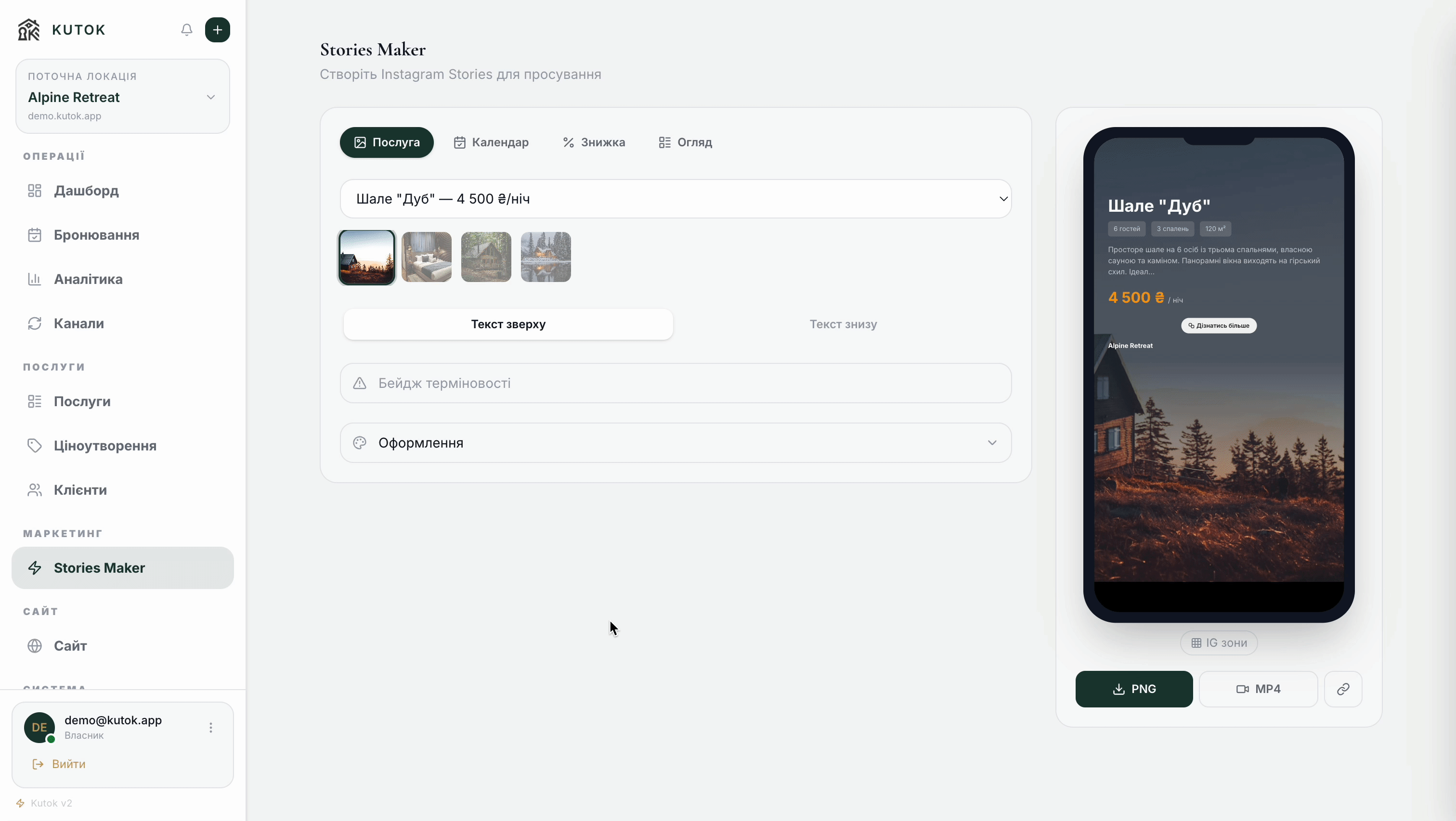
Task: Open Бронювання in sidebar
Action: coord(123,235)
